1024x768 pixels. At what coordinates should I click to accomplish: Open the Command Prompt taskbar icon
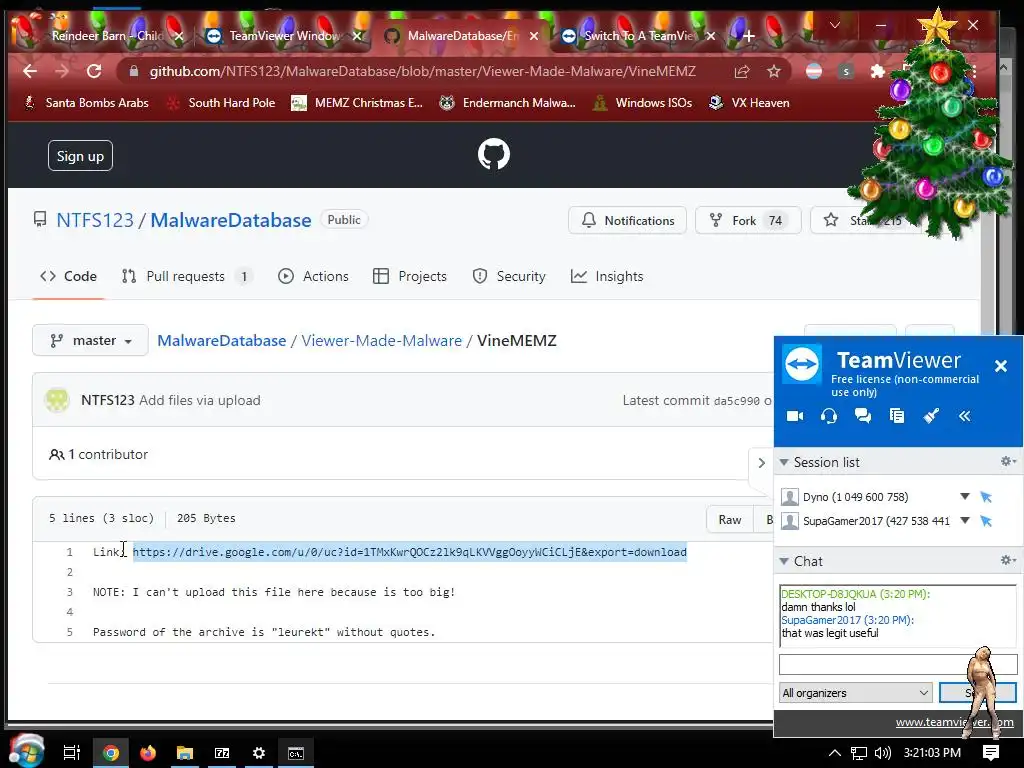[x=296, y=753]
